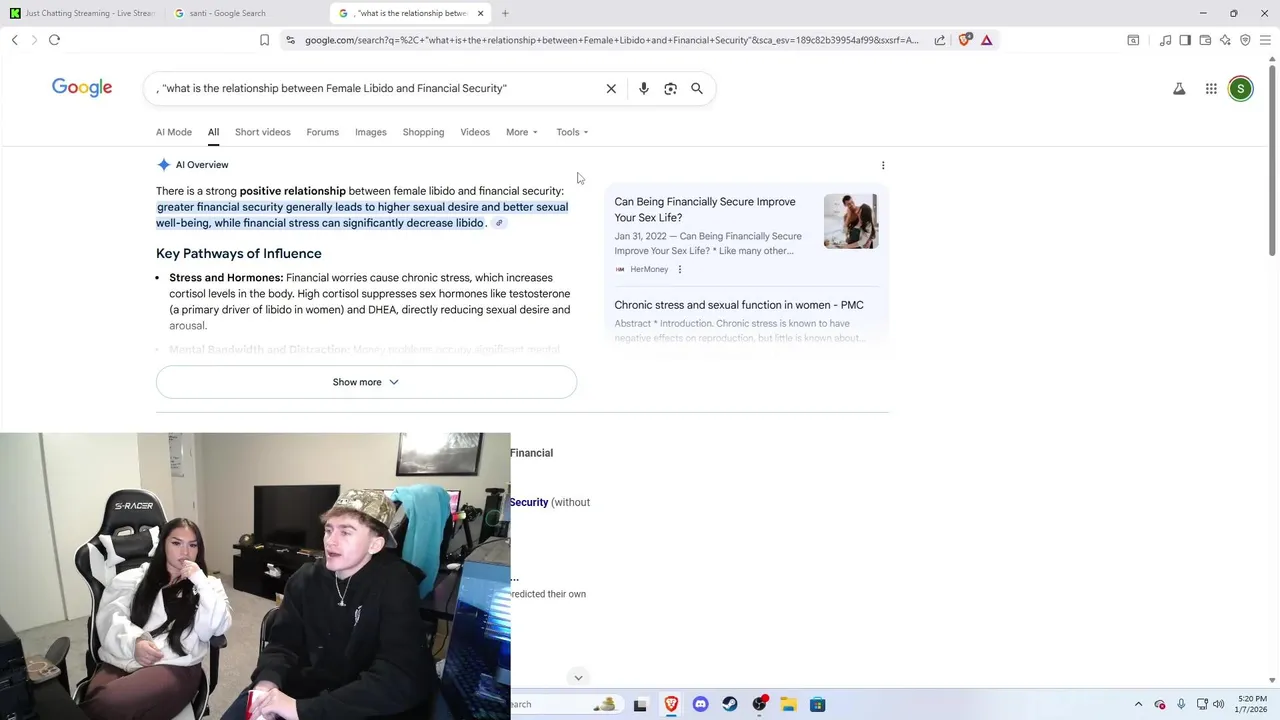Share this page with the share icon
Image resolution: width=1280 pixels, height=720 pixels.
pos(940,40)
